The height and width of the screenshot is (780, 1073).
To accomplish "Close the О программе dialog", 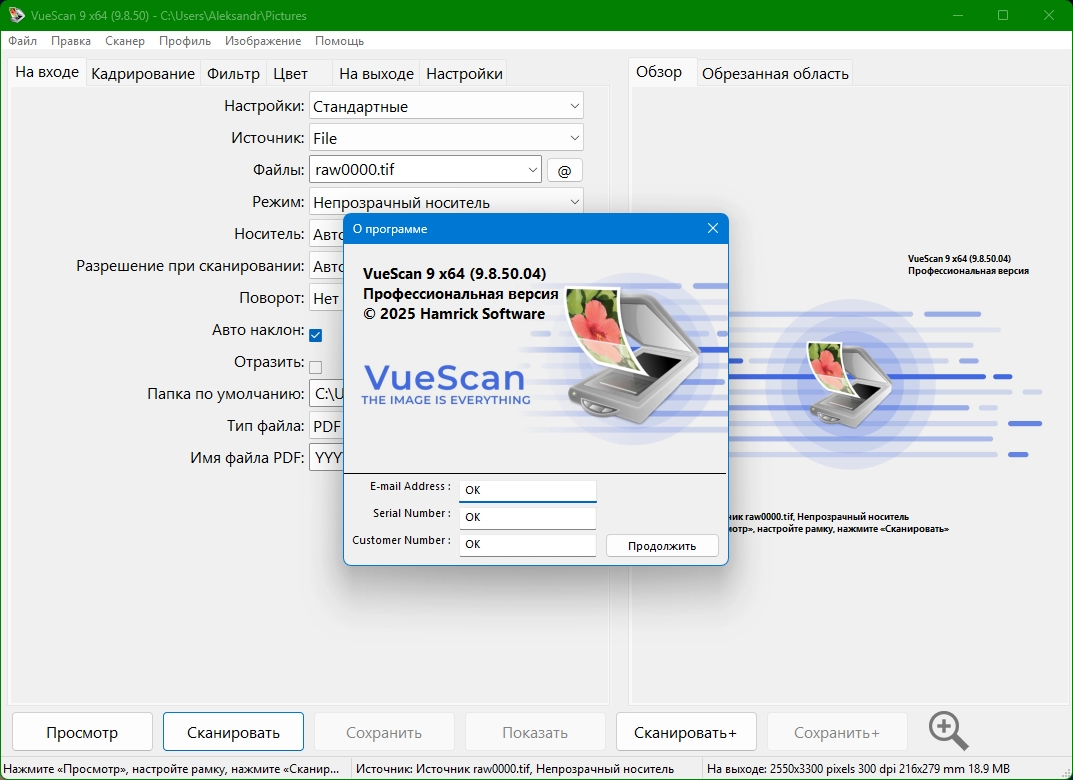I will (712, 229).
